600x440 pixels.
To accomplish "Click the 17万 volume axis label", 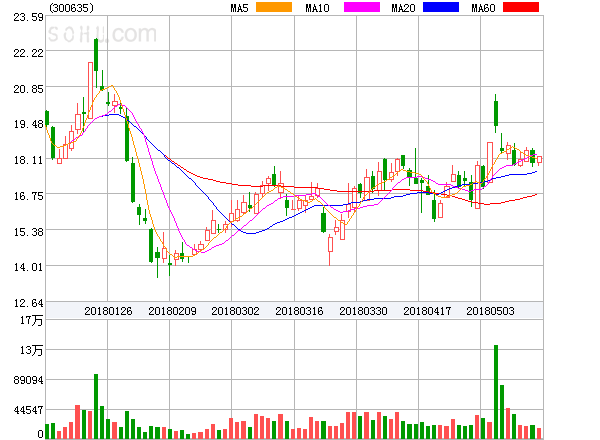I will 31,320.
